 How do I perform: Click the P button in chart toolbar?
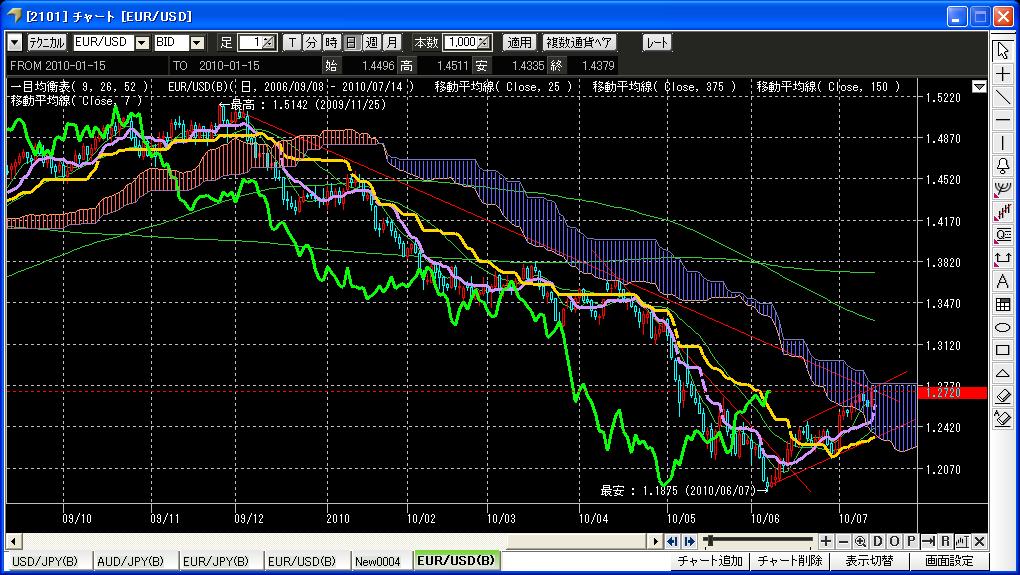pos(911,541)
